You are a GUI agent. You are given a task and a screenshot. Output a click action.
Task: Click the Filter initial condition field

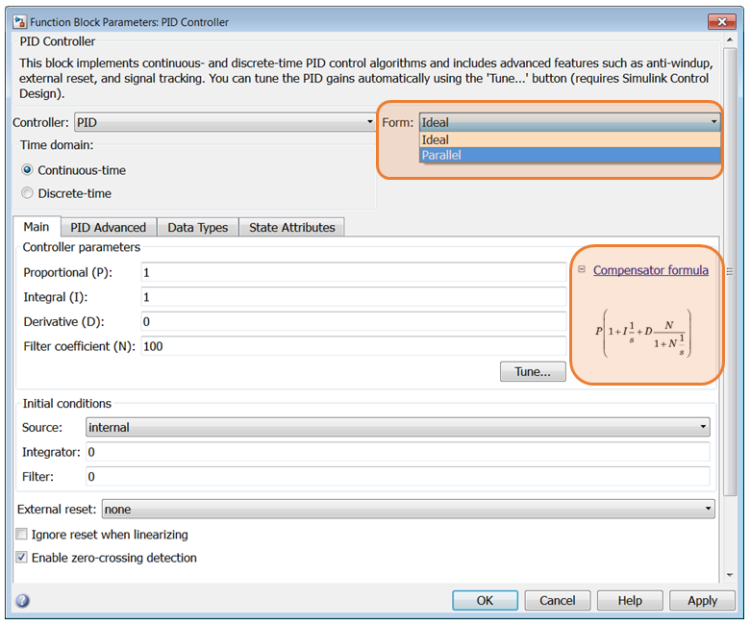tap(398, 477)
